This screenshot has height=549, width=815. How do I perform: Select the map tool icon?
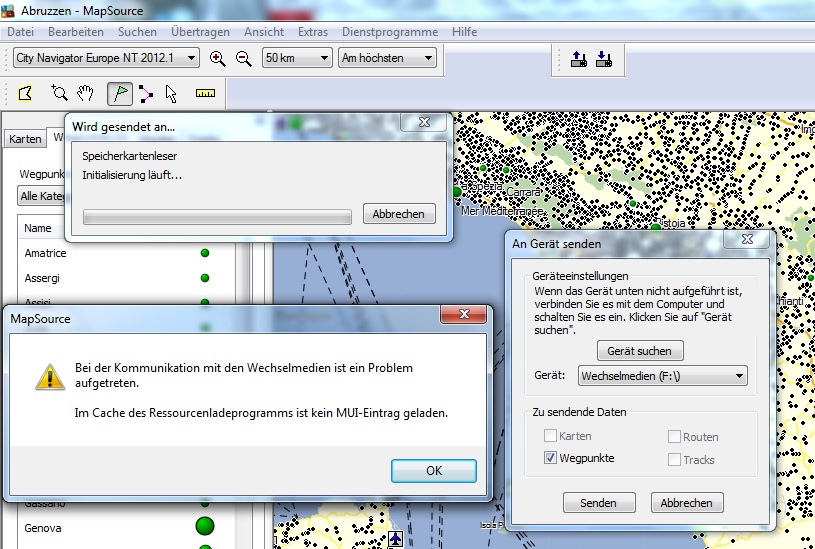pyautogui.click(x=25, y=94)
